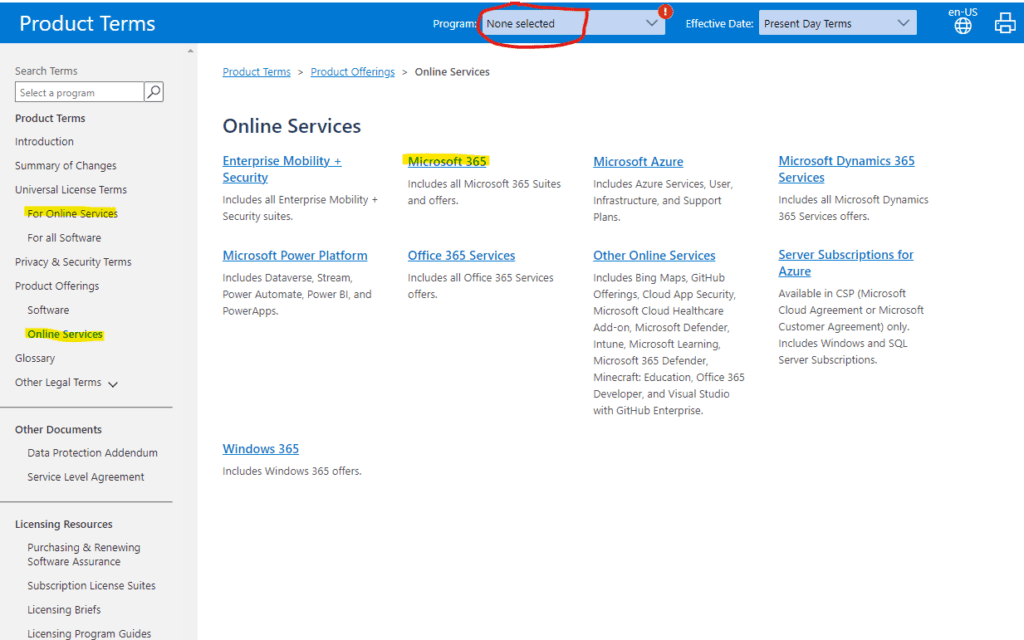This screenshot has width=1024, height=640.
Task: Click the sidebar scroll up arrow
Action: pyautogui.click(x=190, y=50)
